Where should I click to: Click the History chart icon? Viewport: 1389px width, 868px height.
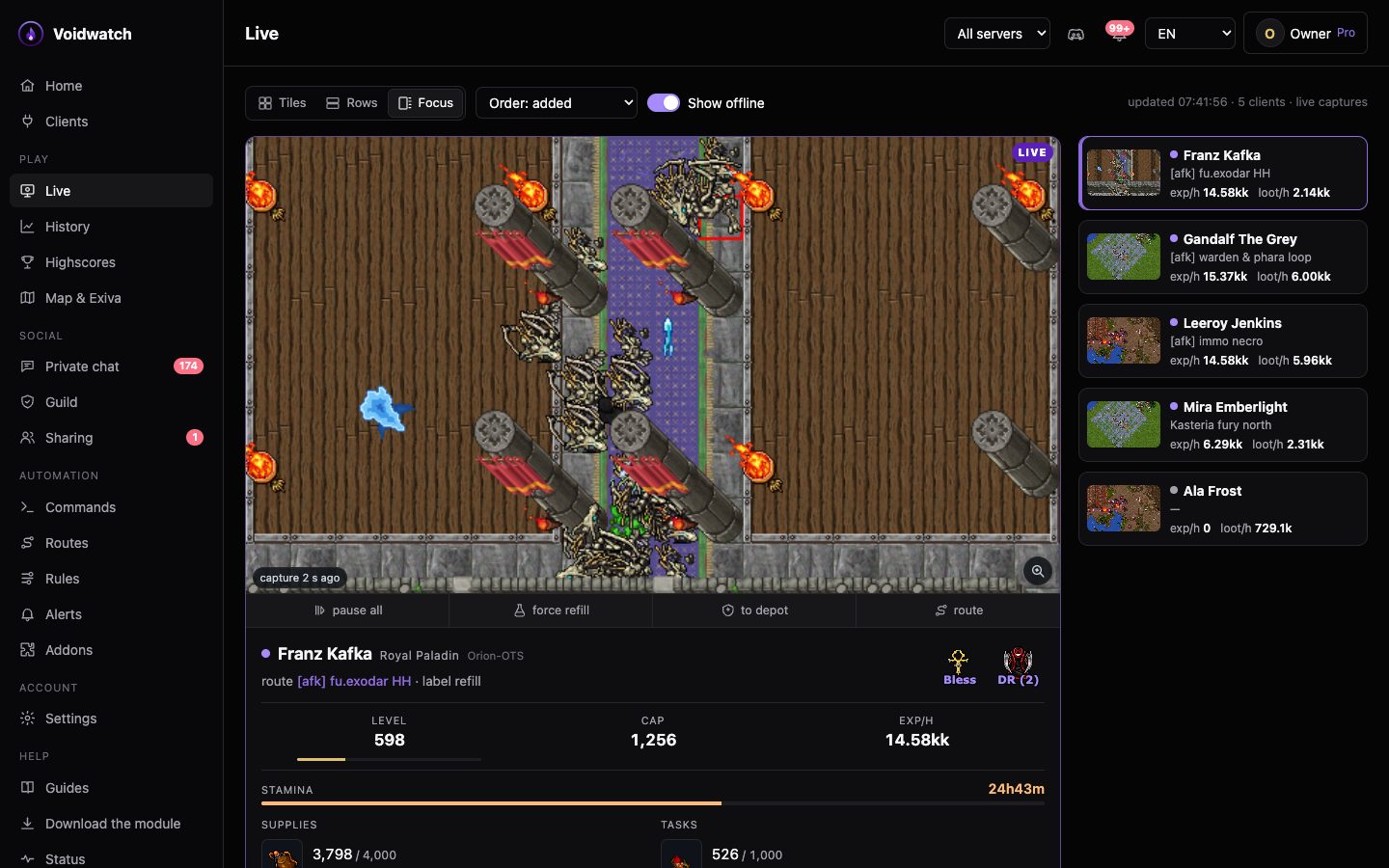click(28, 227)
